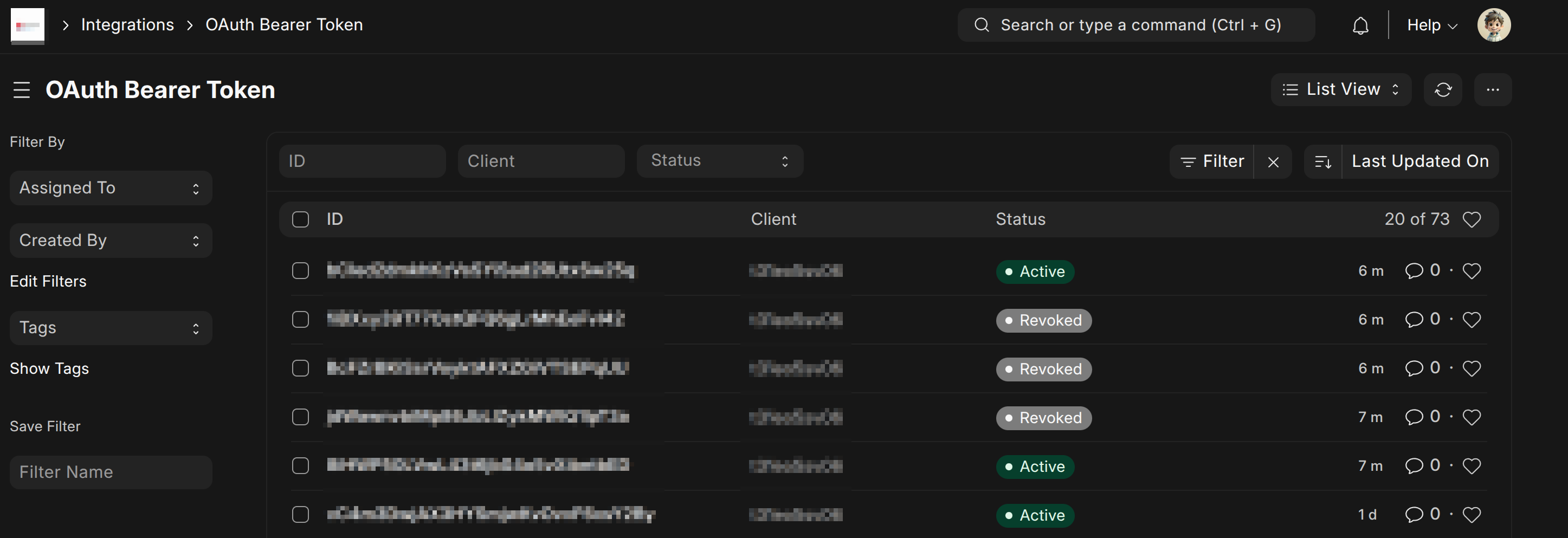This screenshot has width=1568, height=538.
Task: Tick the select-all checkbox in header
Action: point(301,220)
